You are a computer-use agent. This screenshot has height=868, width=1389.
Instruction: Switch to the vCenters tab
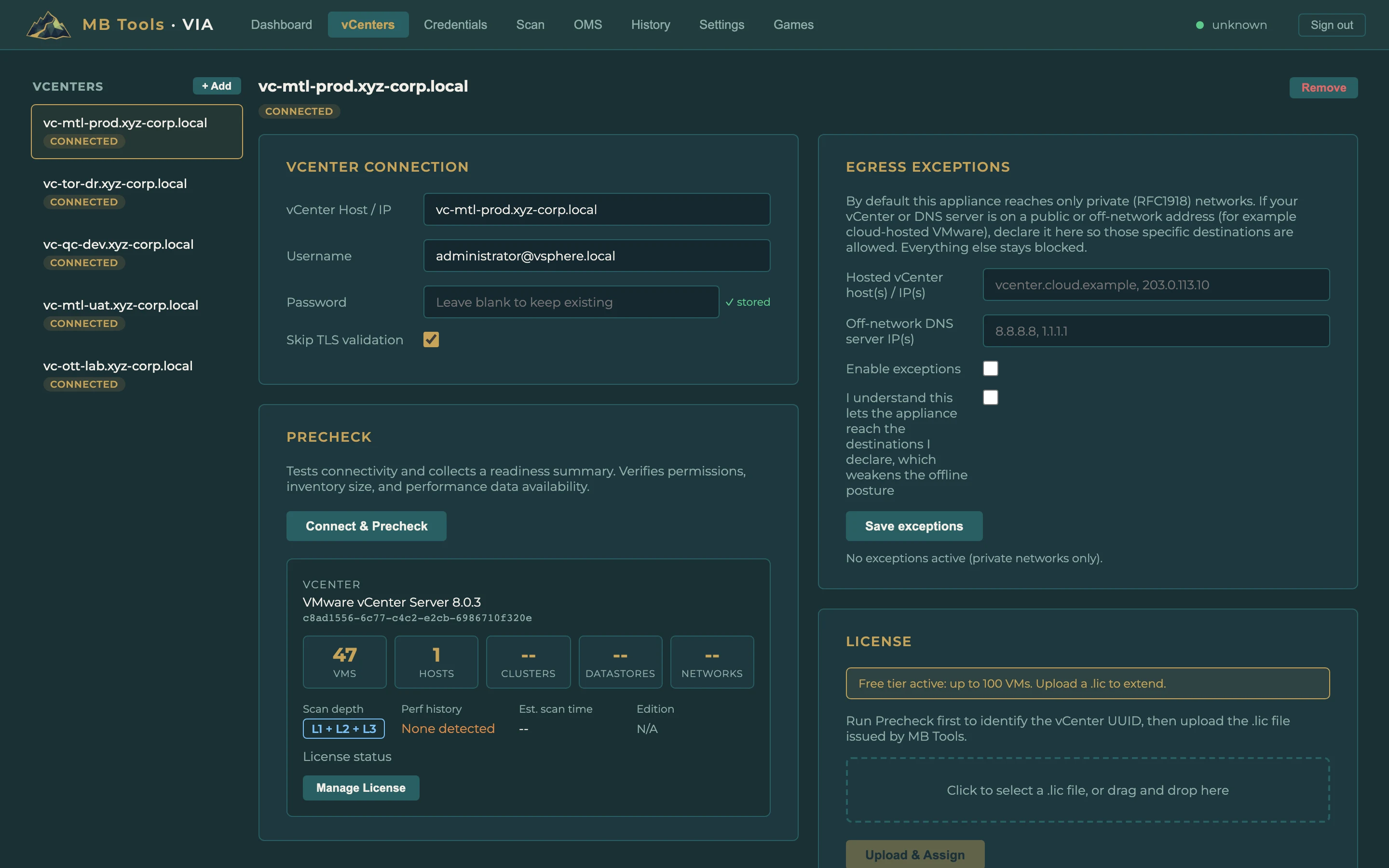pyautogui.click(x=368, y=25)
